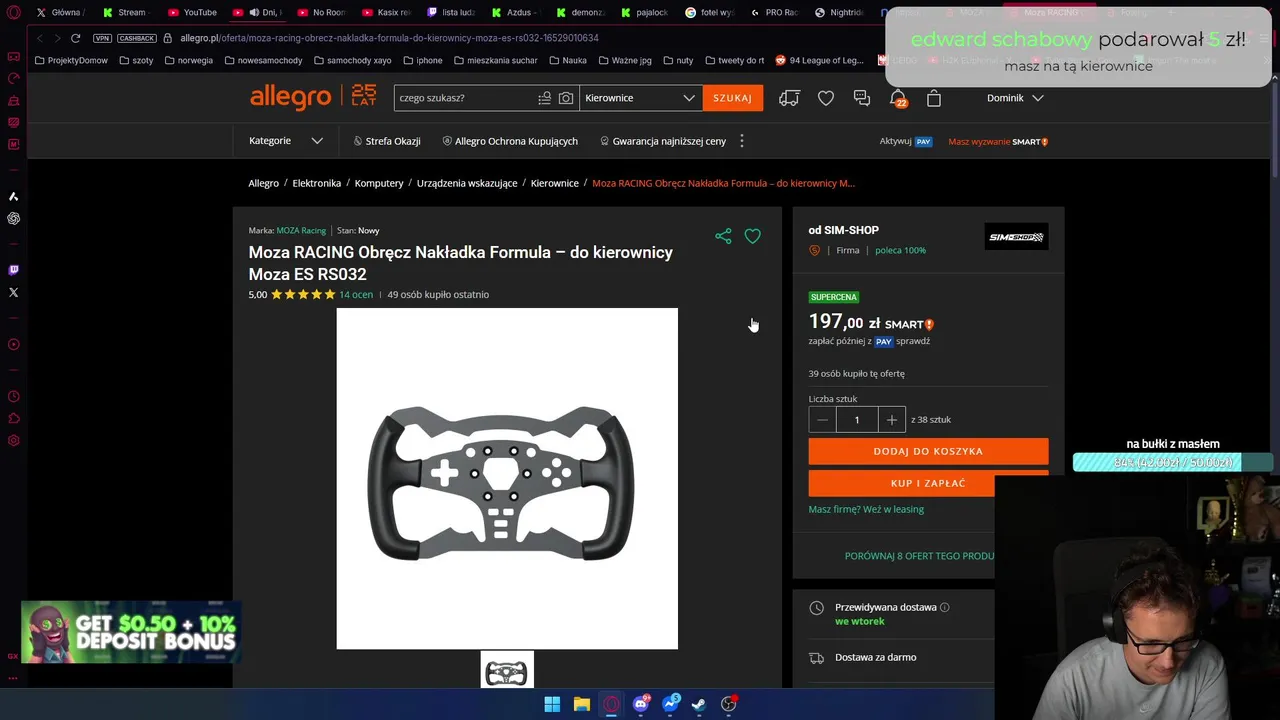Open ChatGPT in Opera sidebar
The width and height of the screenshot is (1280, 720).
13,218
